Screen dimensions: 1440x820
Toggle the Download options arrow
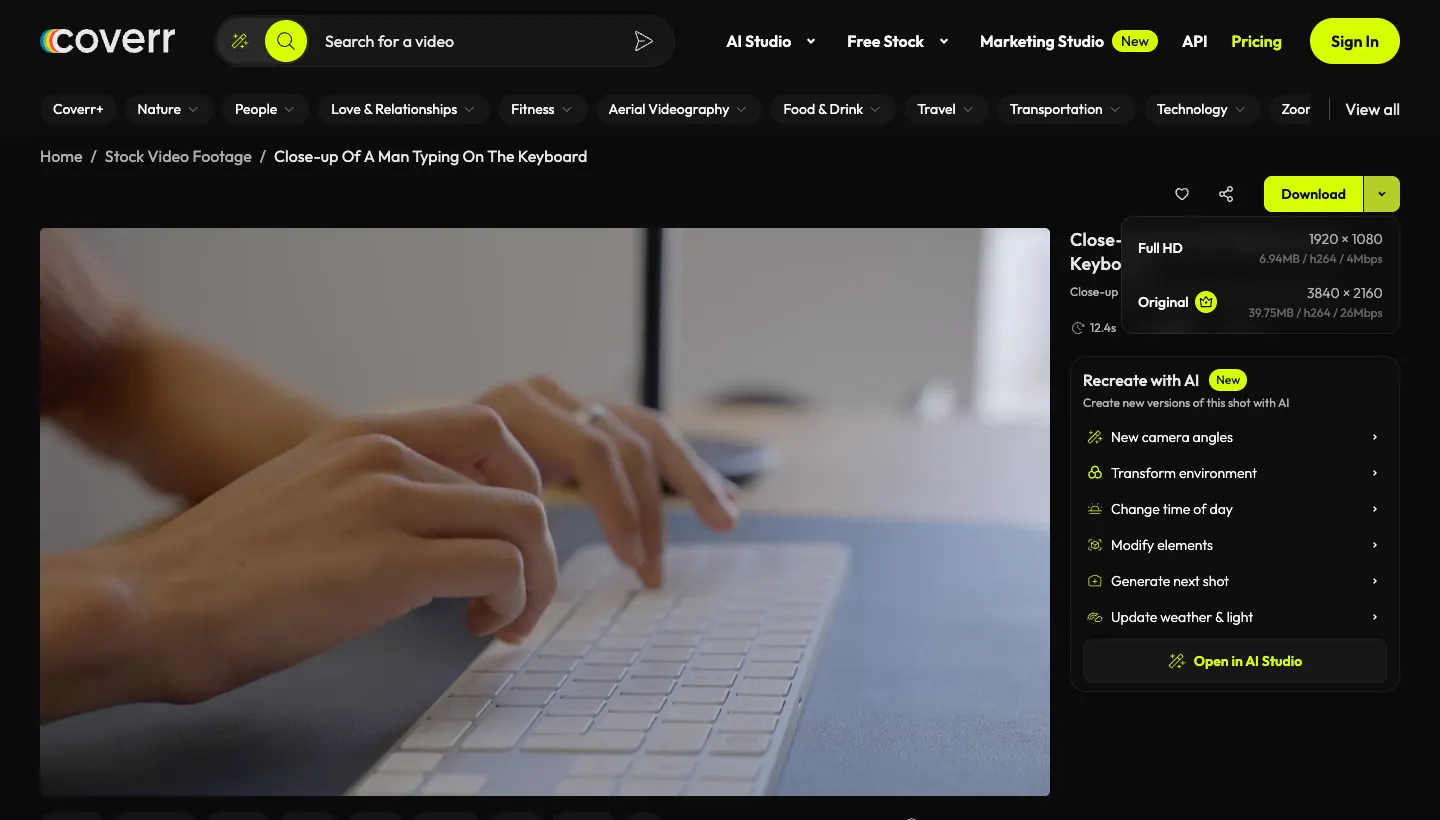point(1381,194)
